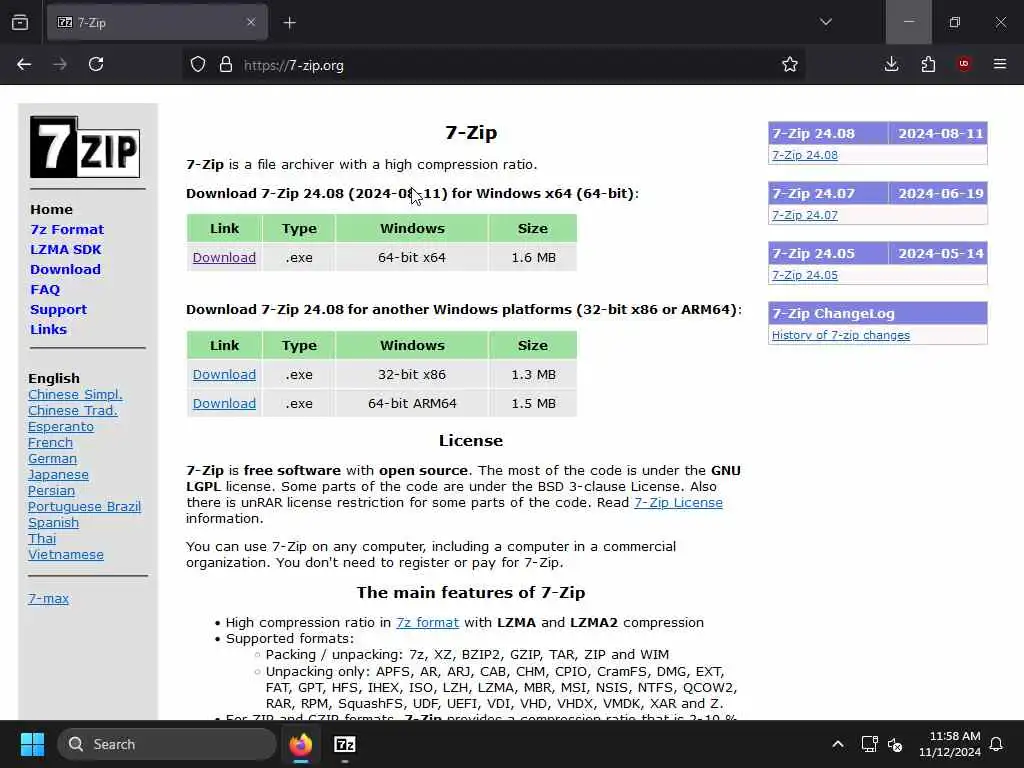Viewport: 1024px width, 768px height.
Task: Switch language to Esperanto
Action: [x=61, y=426]
